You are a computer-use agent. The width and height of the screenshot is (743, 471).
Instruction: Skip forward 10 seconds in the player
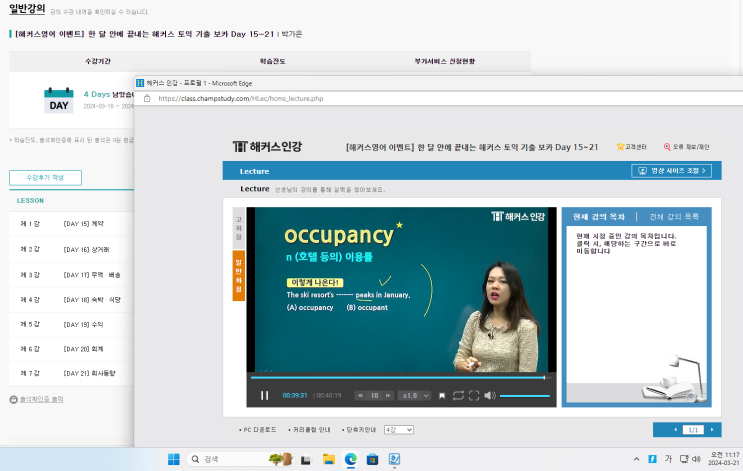coord(388,395)
